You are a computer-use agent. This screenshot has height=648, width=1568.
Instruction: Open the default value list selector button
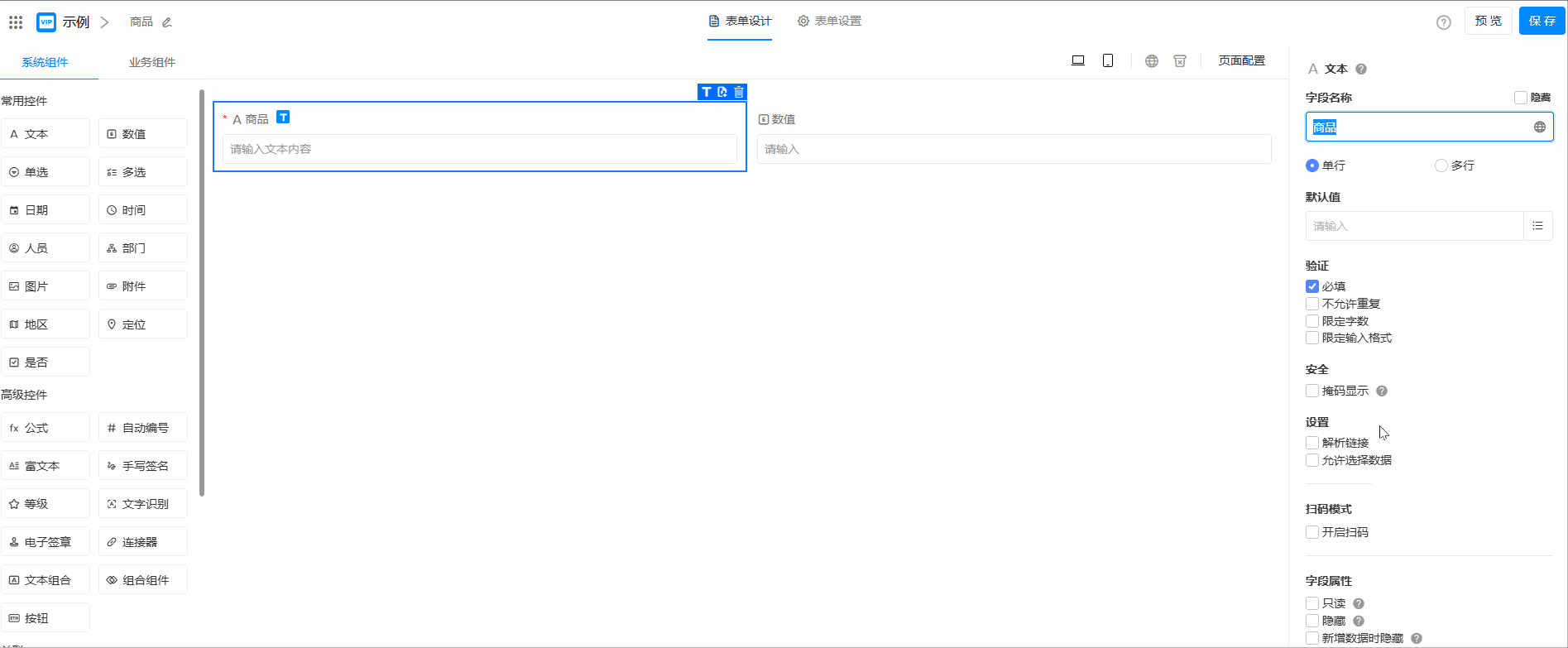pyautogui.click(x=1537, y=226)
